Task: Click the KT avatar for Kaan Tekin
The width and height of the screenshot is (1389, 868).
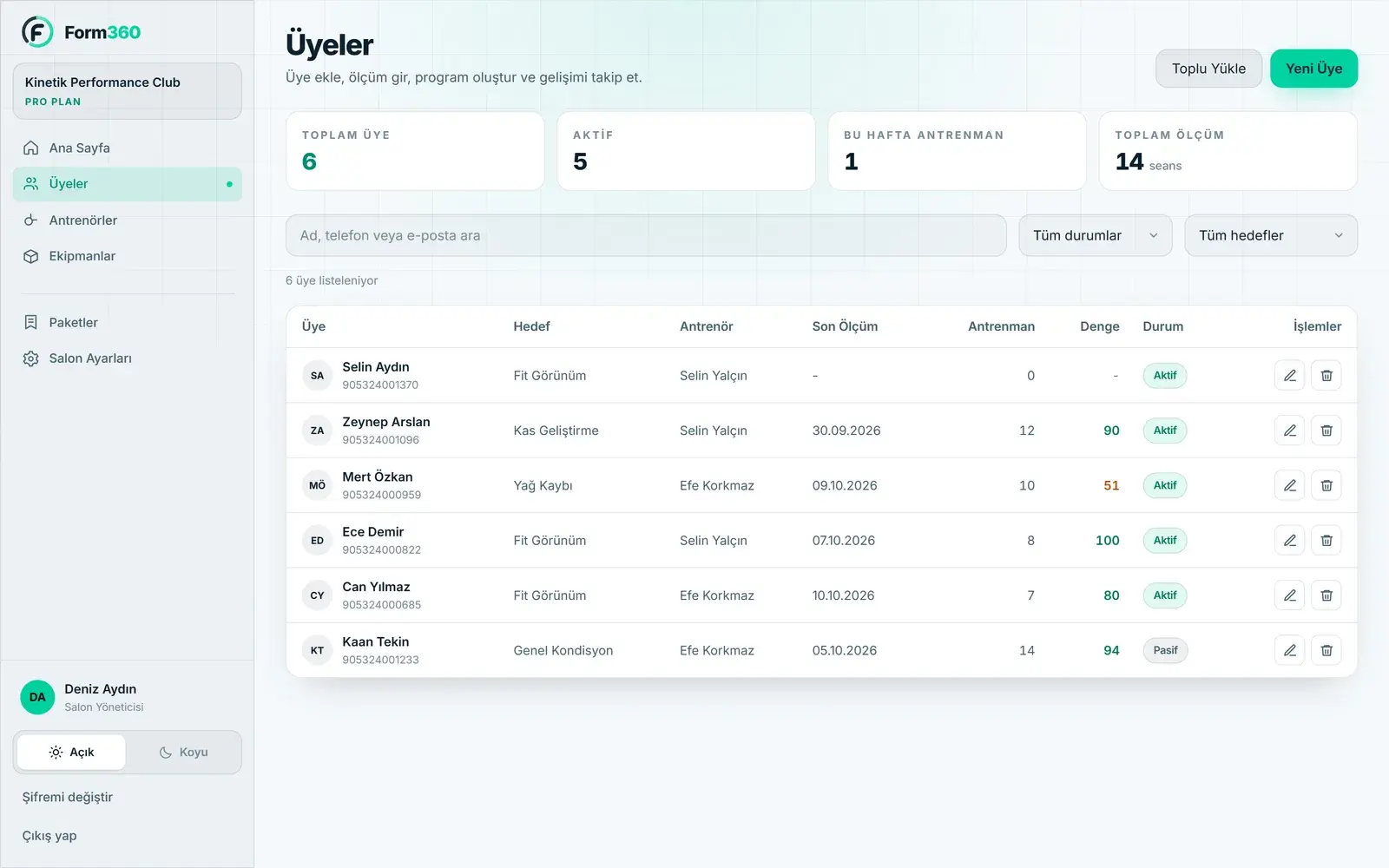Action: [x=317, y=650]
